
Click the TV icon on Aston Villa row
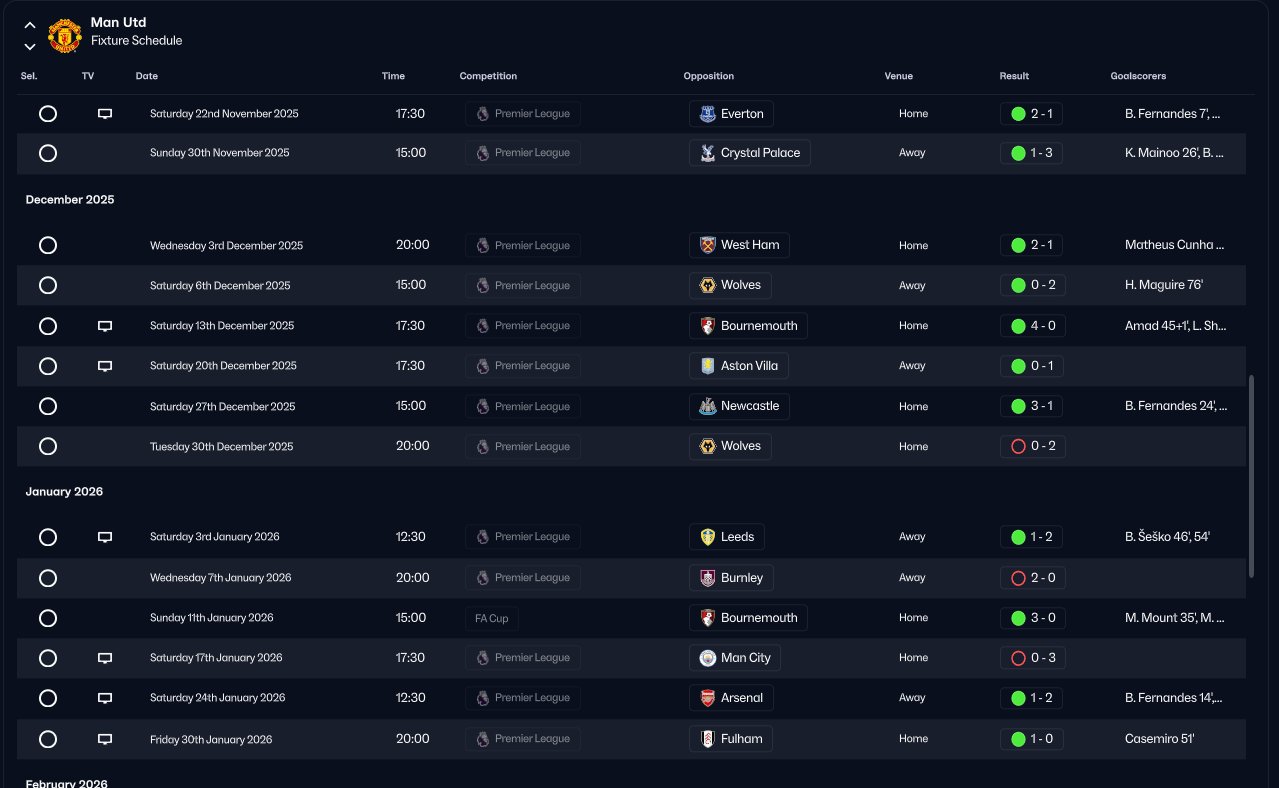[x=105, y=366]
